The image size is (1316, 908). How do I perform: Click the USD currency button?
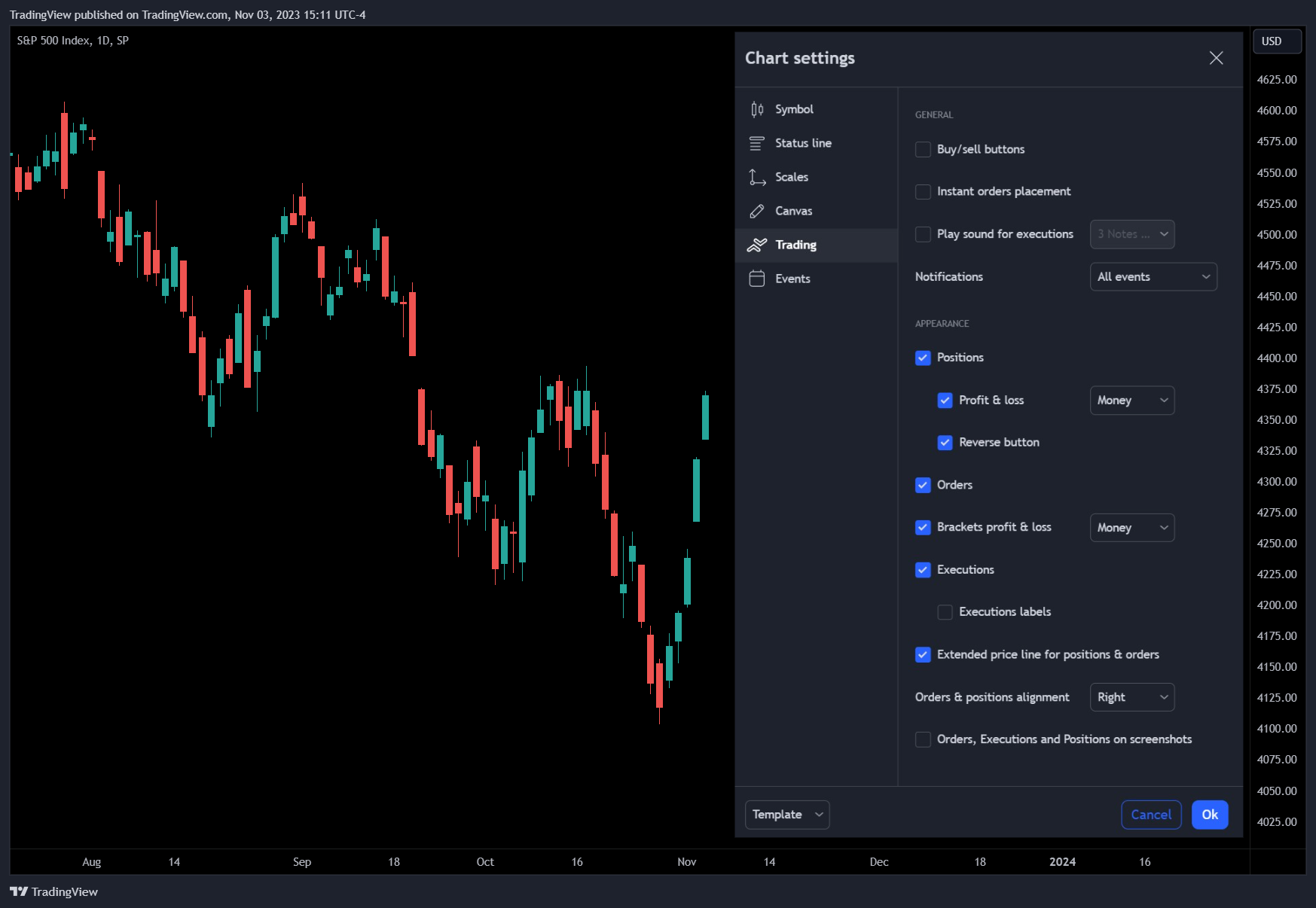click(x=1278, y=41)
